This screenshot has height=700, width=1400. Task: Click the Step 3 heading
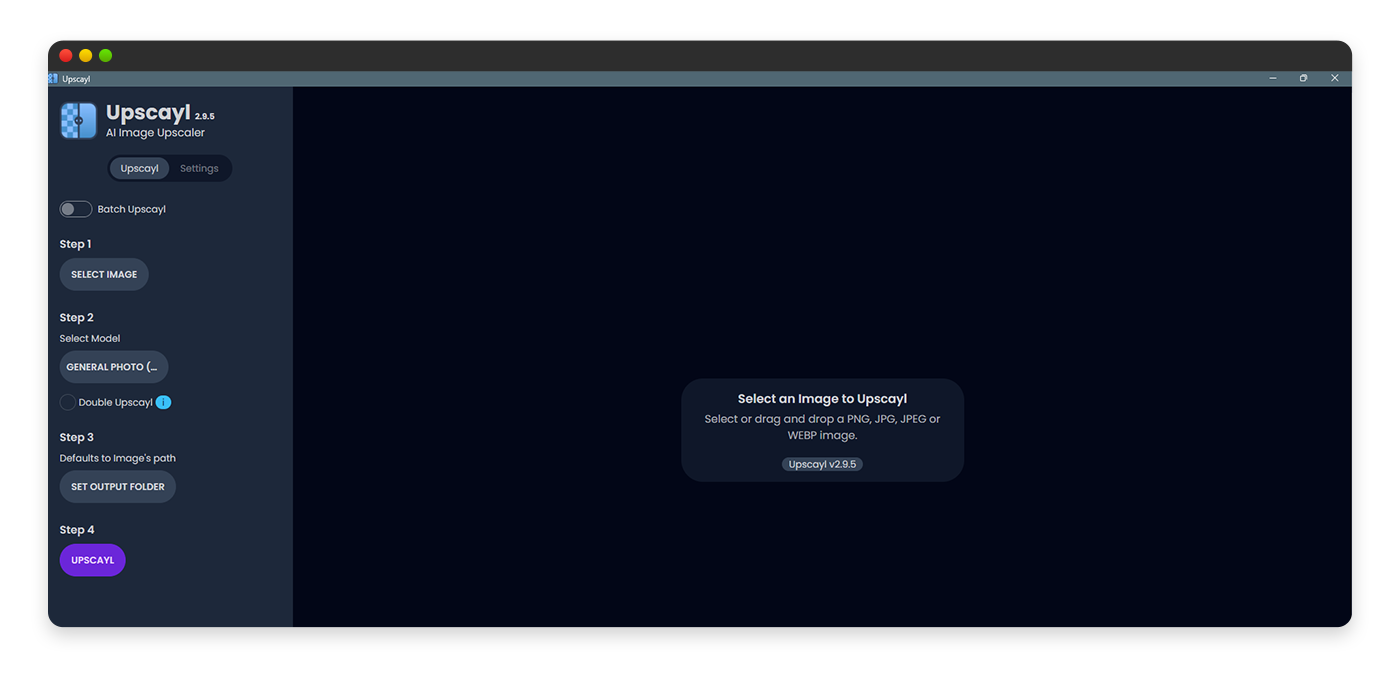tap(77, 437)
